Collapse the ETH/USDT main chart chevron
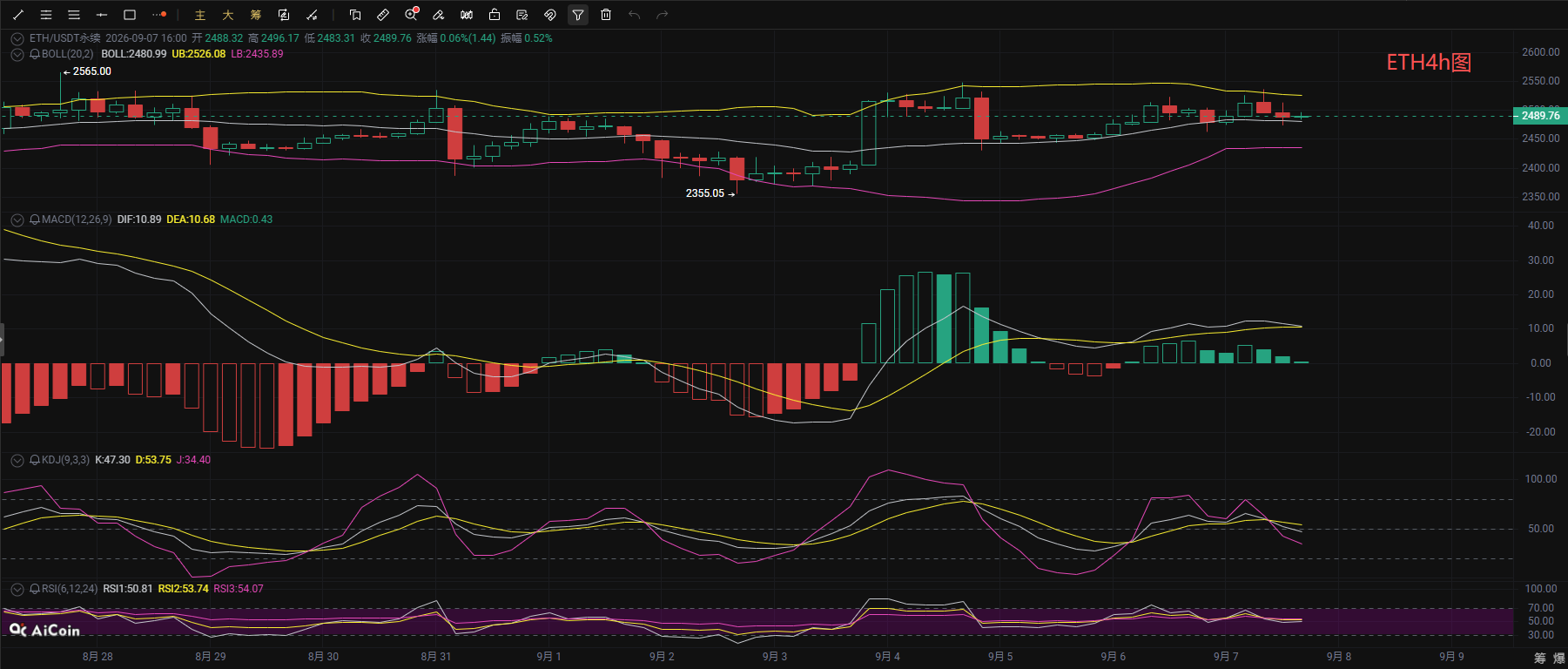The image size is (1568, 669). tap(17, 38)
